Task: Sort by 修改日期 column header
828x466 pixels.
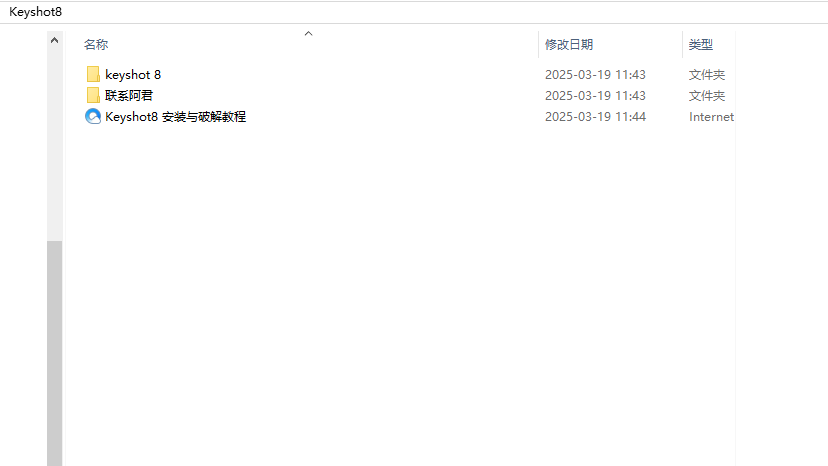Action: (x=569, y=44)
